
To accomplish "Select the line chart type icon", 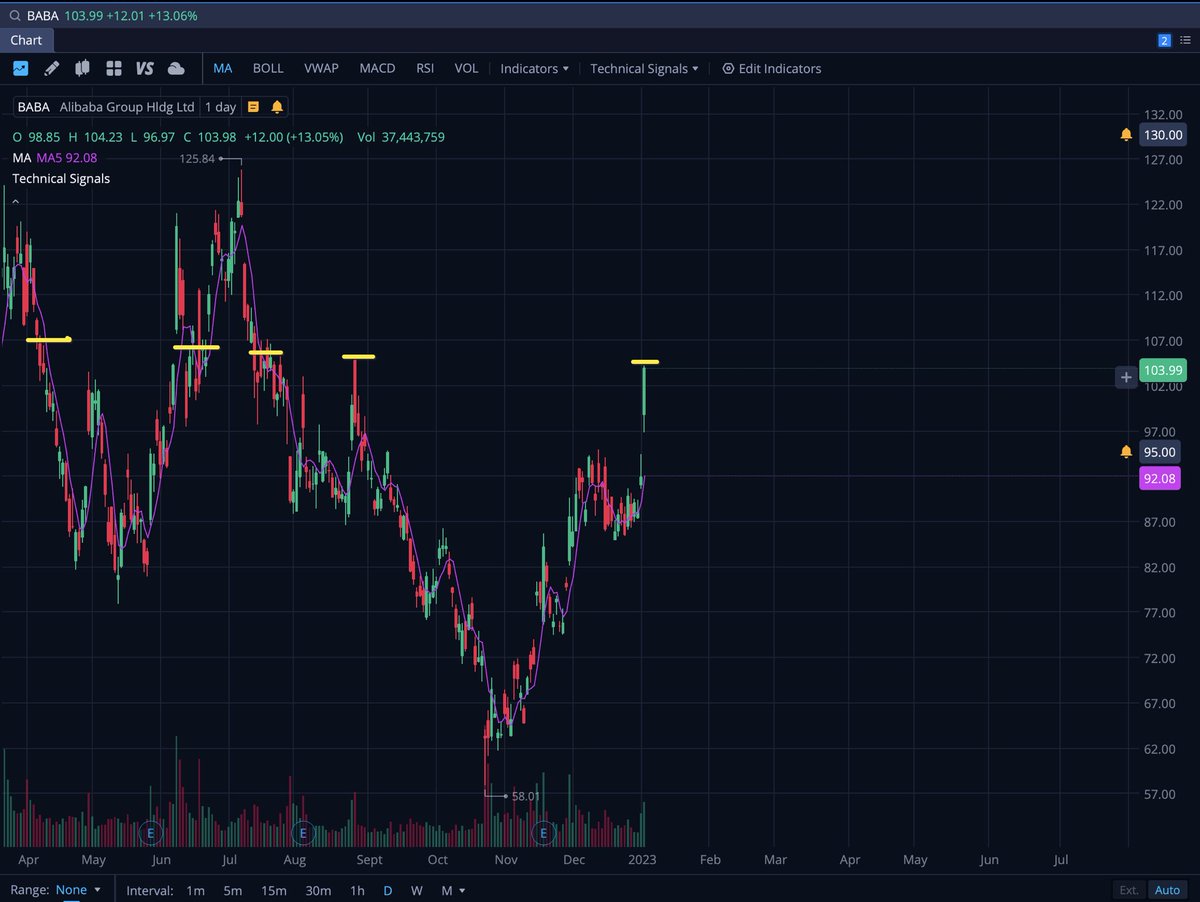I will (x=21, y=68).
